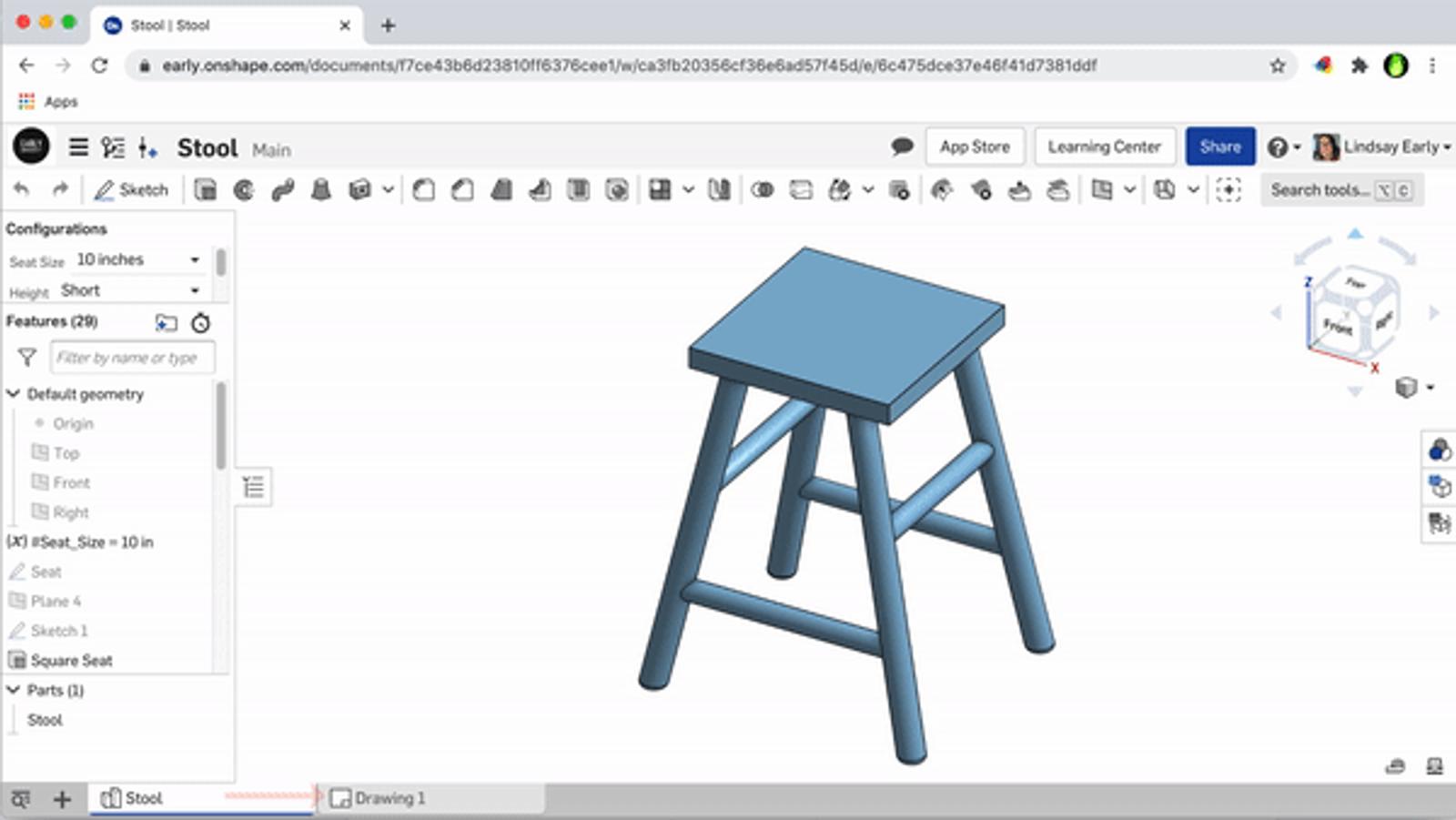Image resolution: width=1456 pixels, height=820 pixels.
Task: Select the Square Seat feature
Action: click(71, 661)
